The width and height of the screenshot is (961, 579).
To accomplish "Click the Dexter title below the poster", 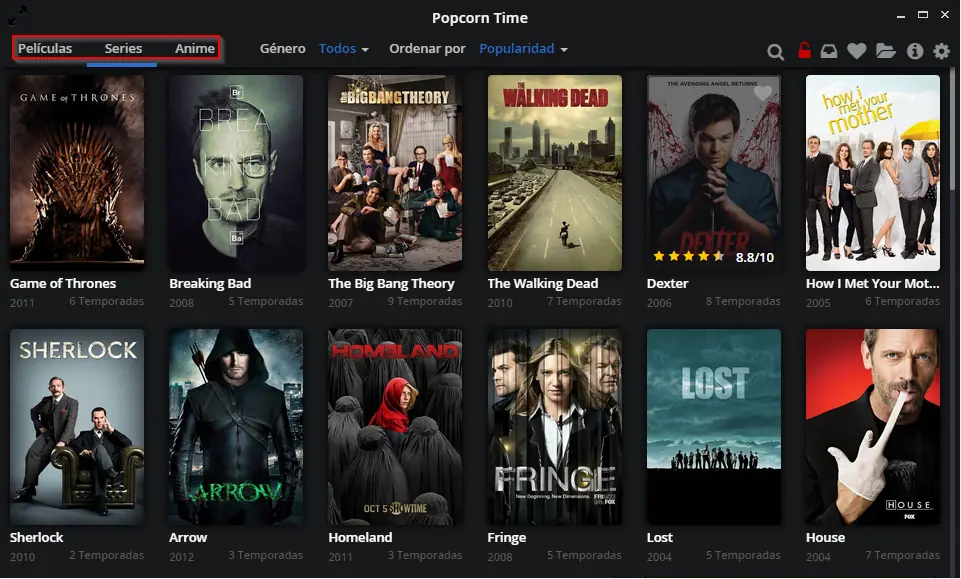I will [667, 284].
